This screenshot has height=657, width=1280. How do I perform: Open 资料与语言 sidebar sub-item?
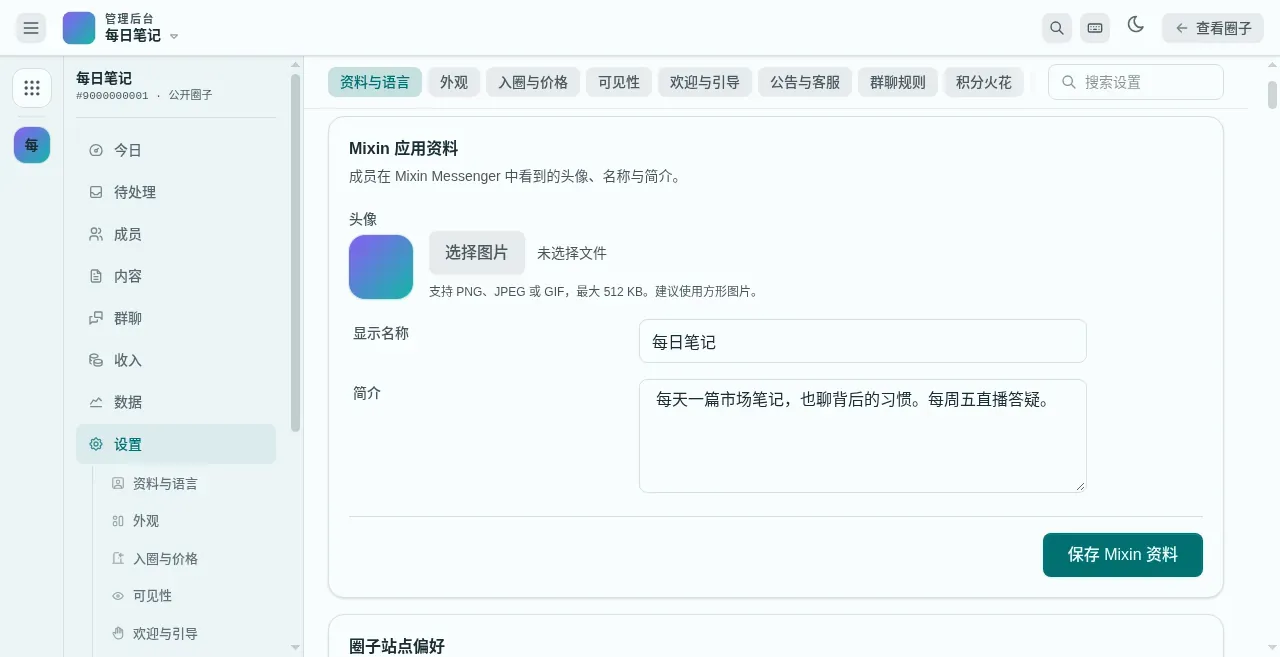coord(154,483)
